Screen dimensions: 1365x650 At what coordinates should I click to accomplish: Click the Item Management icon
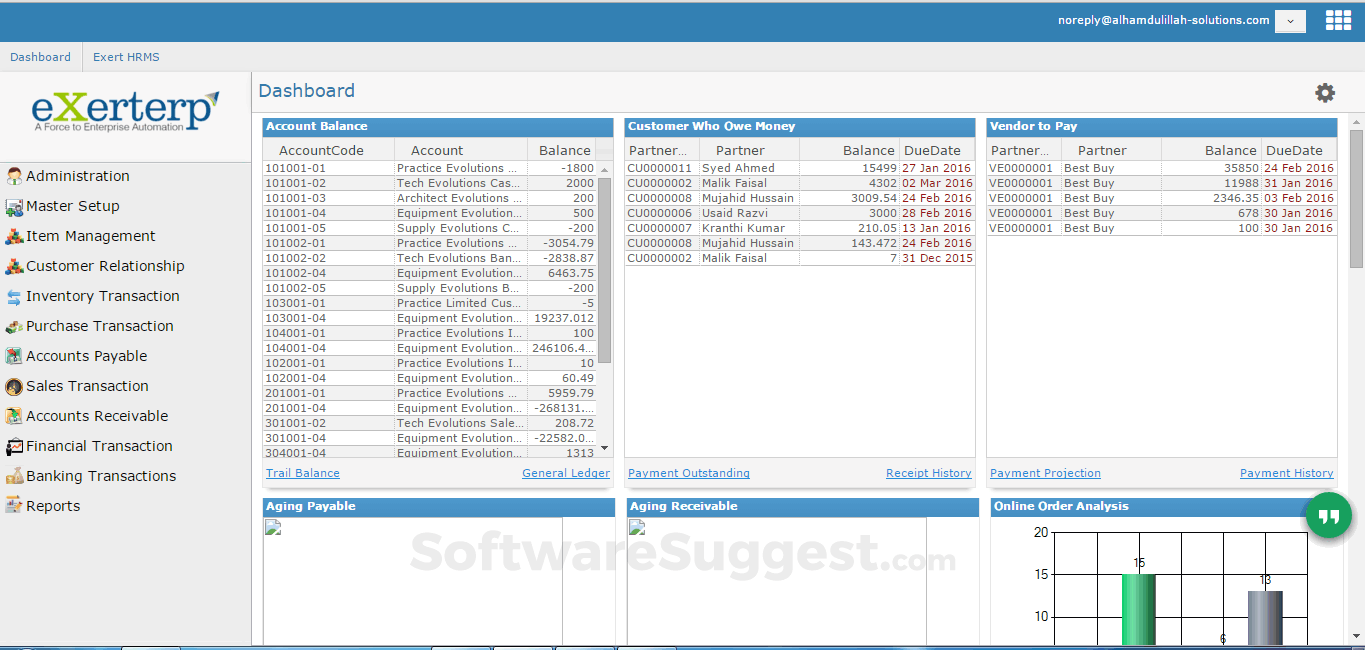[14, 236]
